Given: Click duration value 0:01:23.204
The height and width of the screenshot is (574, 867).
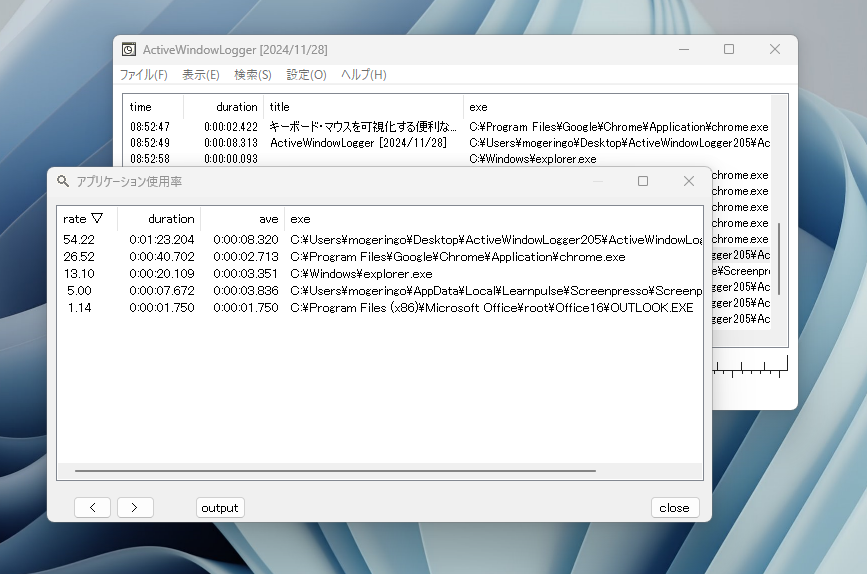Looking at the screenshot, I should [x=162, y=239].
